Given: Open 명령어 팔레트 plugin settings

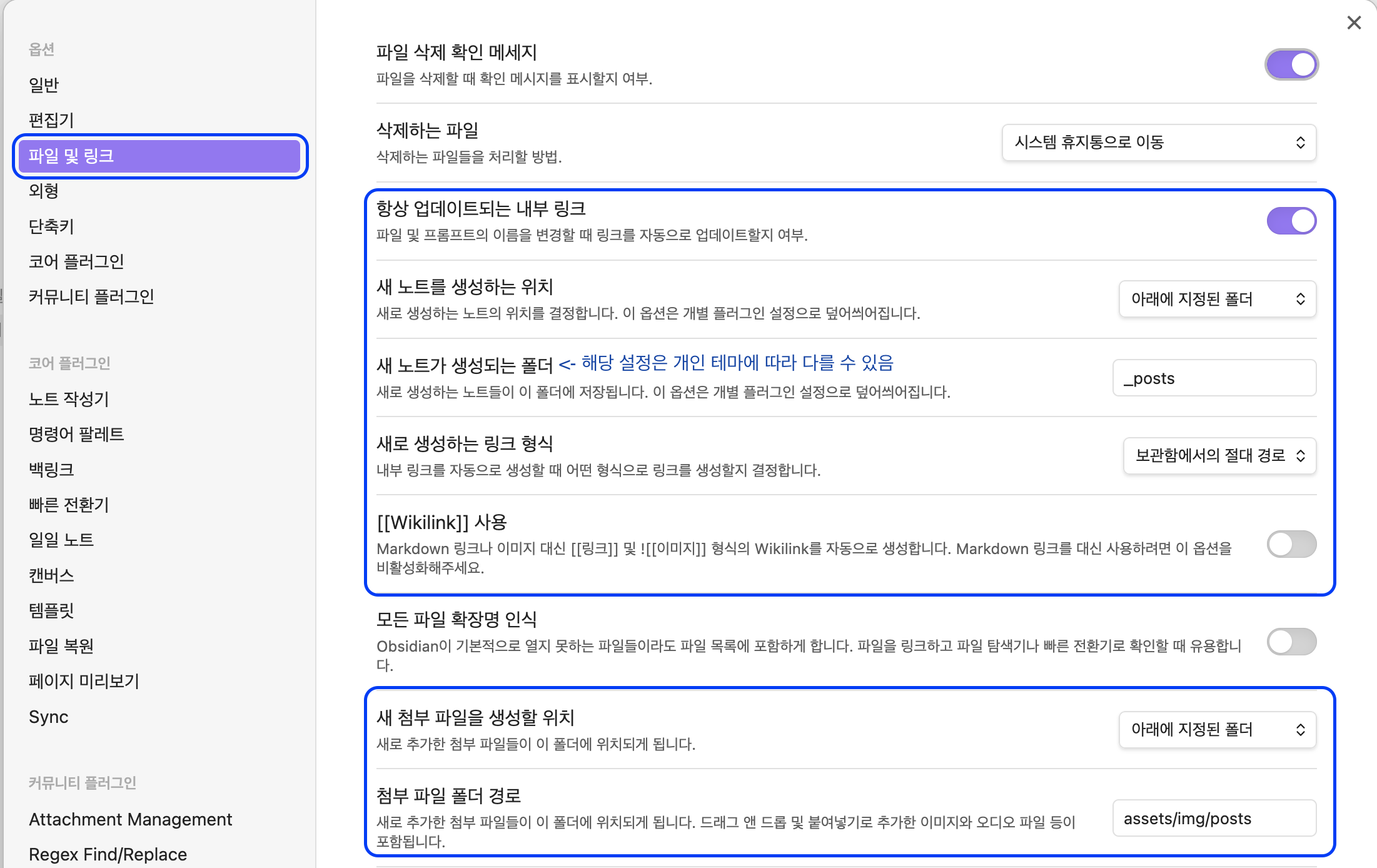Looking at the screenshot, I should [x=159, y=434].
